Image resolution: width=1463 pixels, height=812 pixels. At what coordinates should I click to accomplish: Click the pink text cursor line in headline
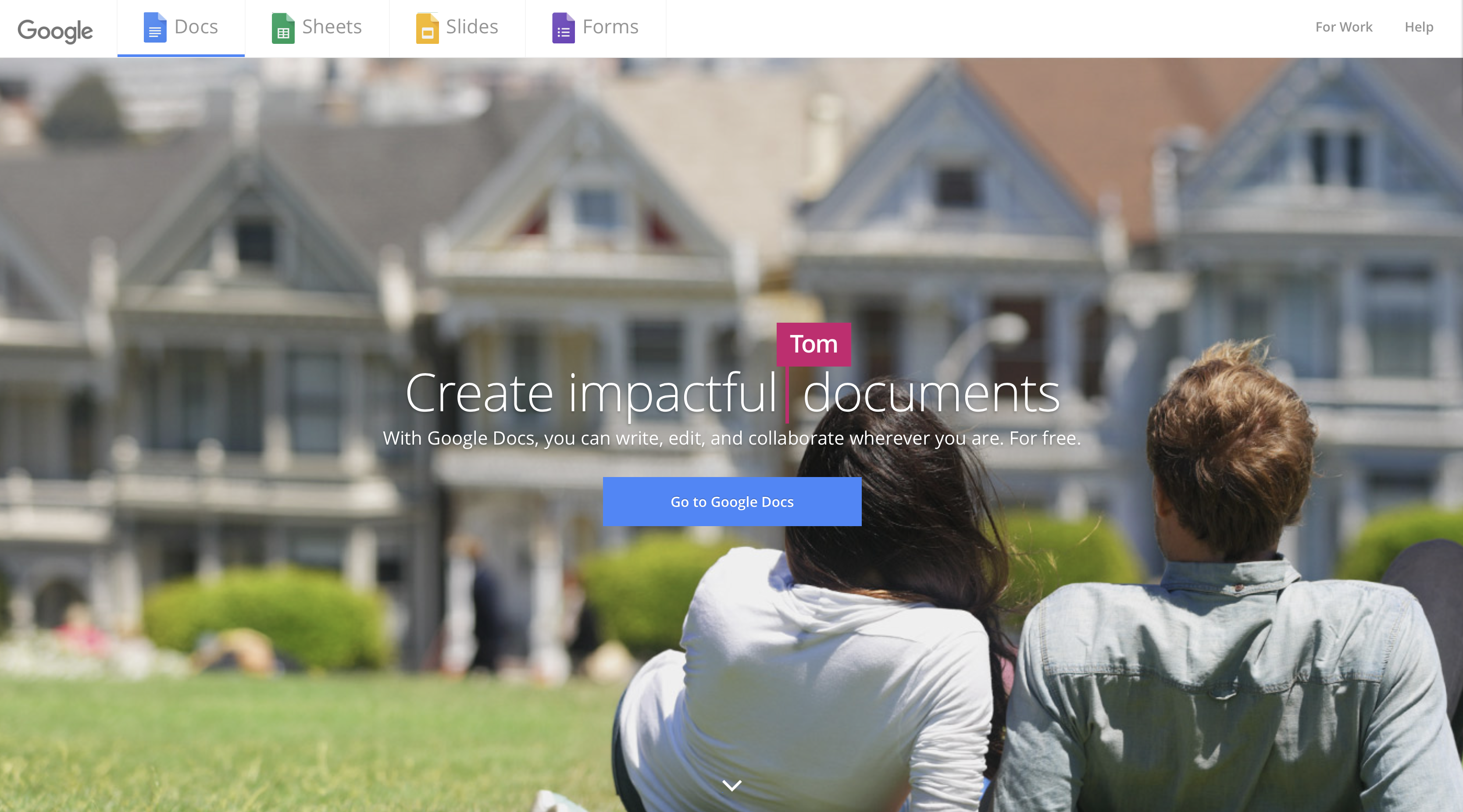point(787,395)
